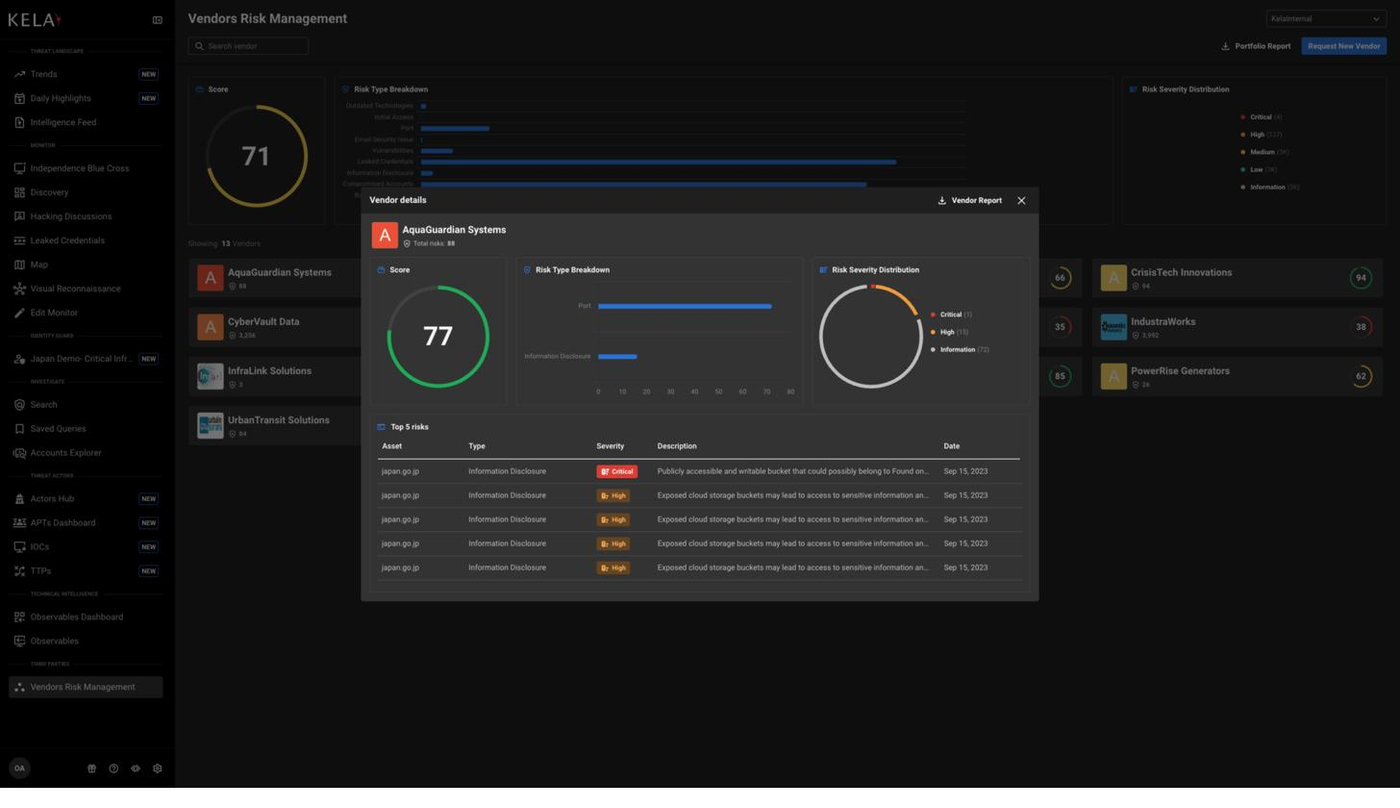
Task: Open the PowerRise Generators vendor card
Action: coord(1237,376)
